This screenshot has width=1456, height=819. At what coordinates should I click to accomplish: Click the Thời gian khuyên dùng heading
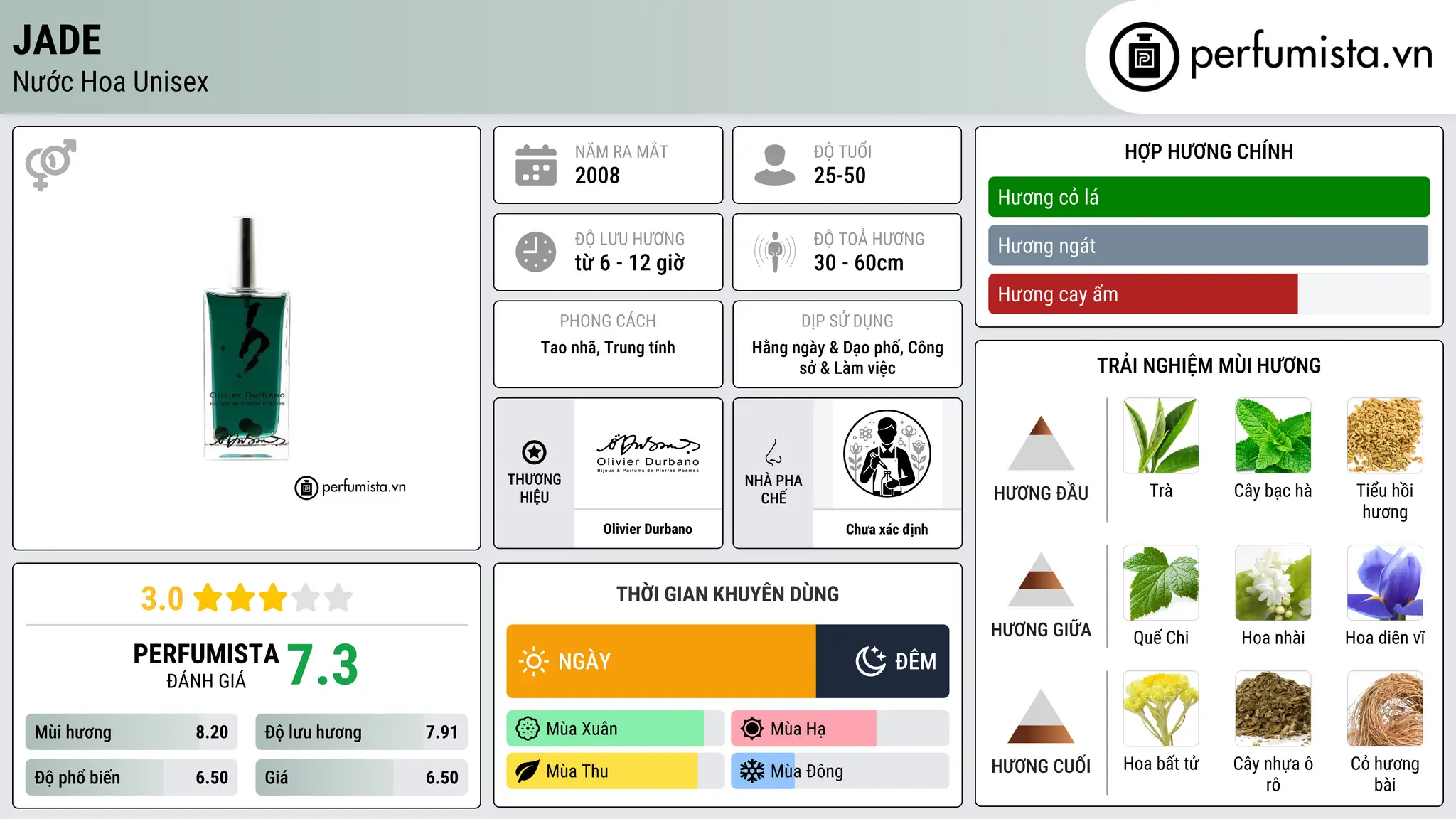click(728, 594)
